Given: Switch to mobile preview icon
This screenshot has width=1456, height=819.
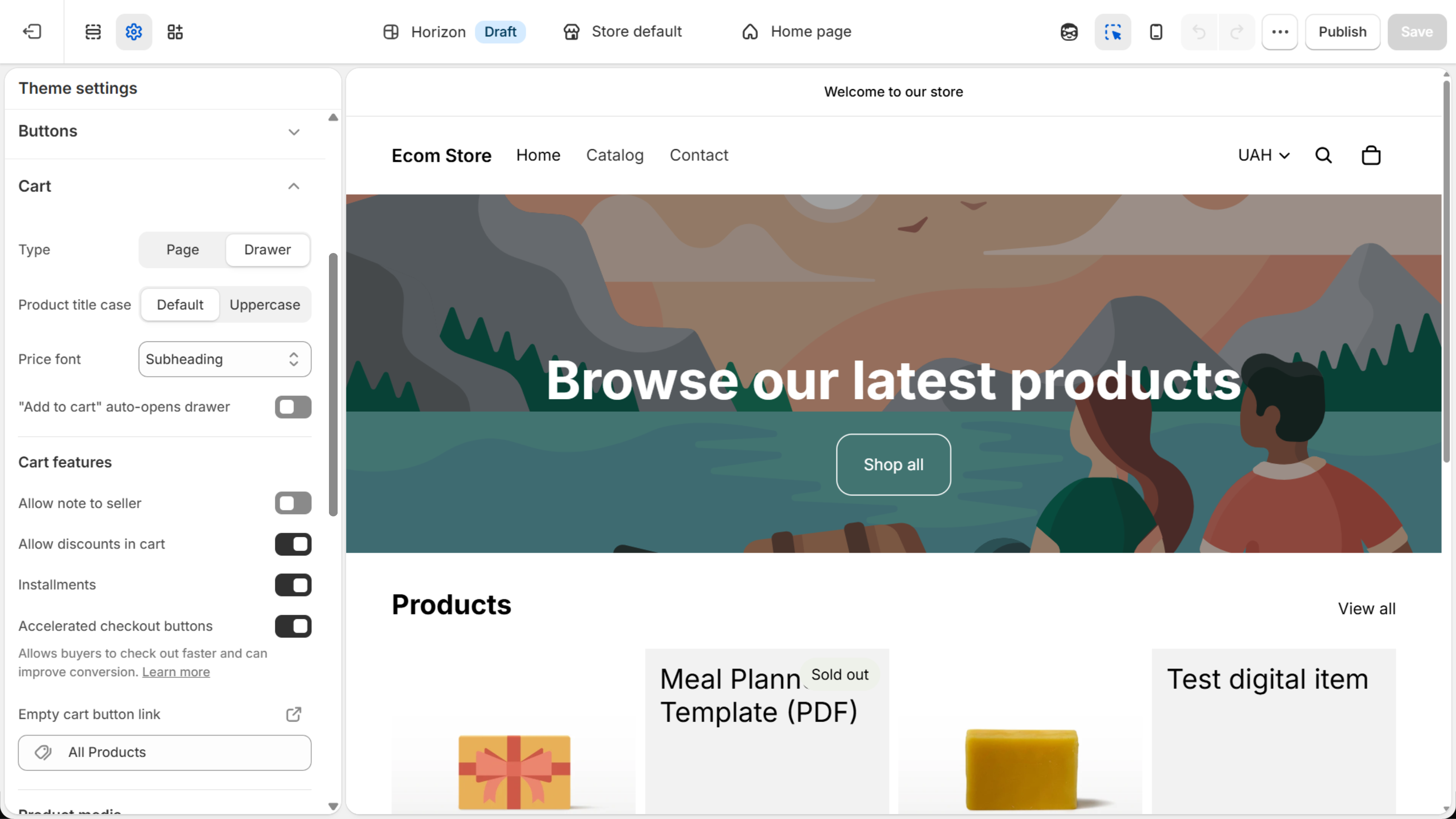Looking at the screenshot, I should coord(1156,32).
